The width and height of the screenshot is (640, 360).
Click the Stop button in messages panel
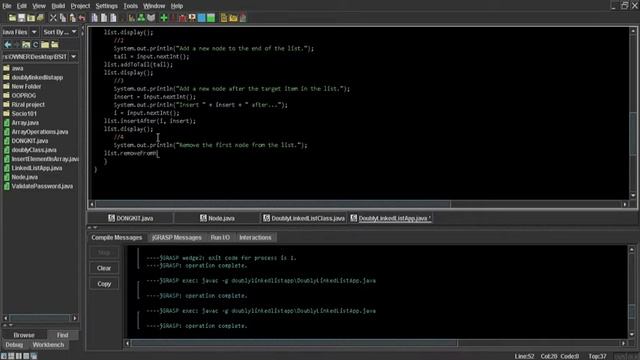(x=104, y=253)
